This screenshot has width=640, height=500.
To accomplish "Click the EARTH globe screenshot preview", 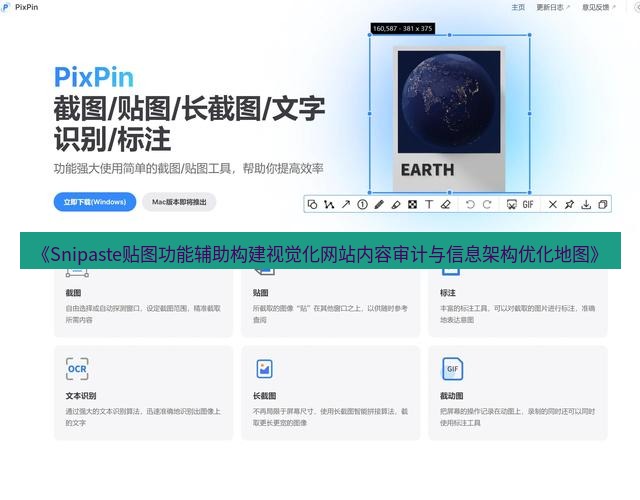I will (449, 102).
